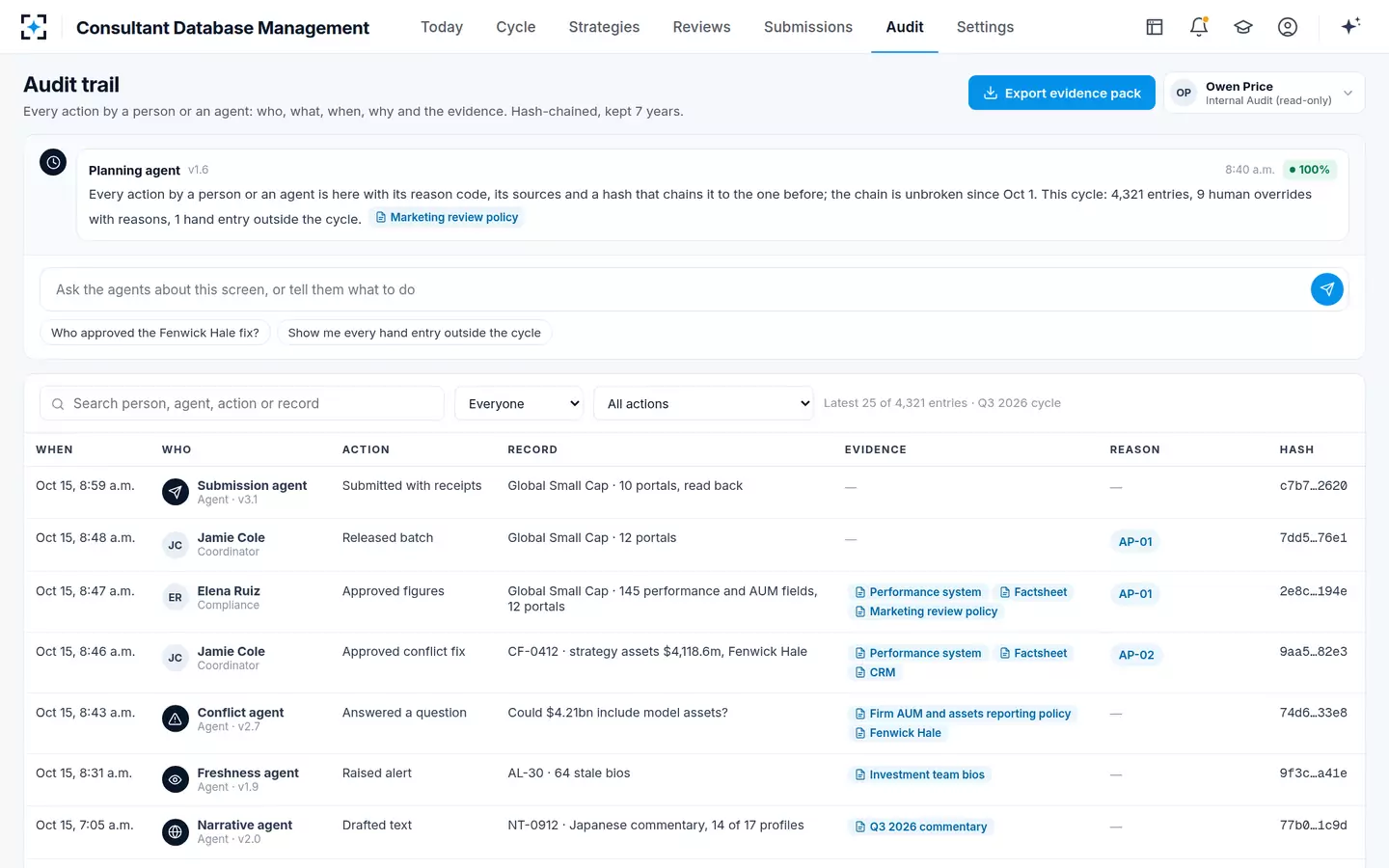Click Export evidence pack button
Image resolution: width=1389 pixels, height=868 pixels.
click(1062, 93)
